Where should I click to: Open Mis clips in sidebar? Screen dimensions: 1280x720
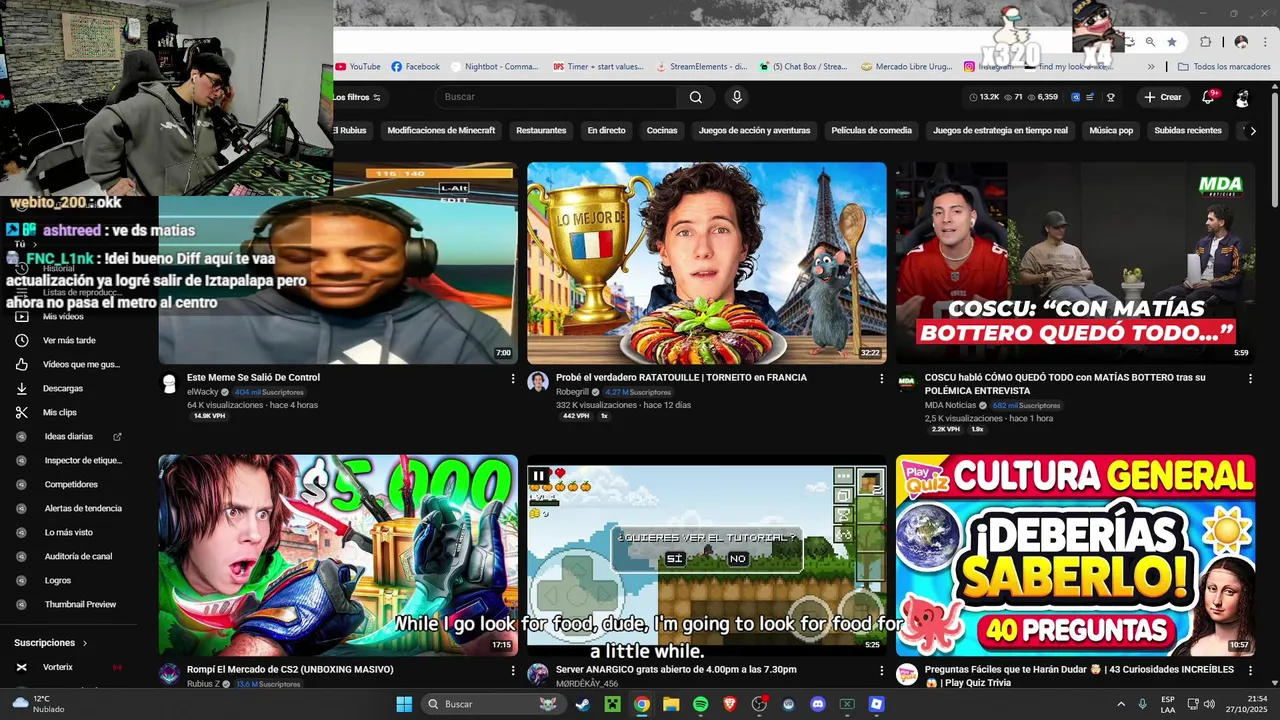tap(59, 412)
